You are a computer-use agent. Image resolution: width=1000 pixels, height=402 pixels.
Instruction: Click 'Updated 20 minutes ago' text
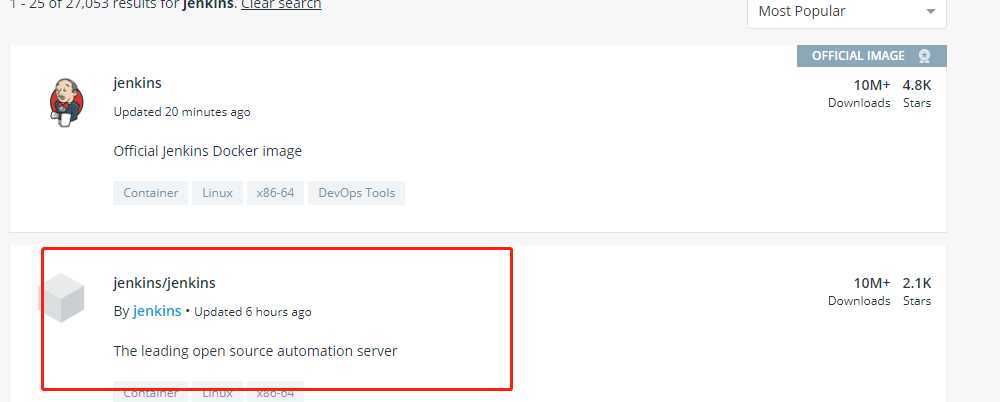point(182,112)
